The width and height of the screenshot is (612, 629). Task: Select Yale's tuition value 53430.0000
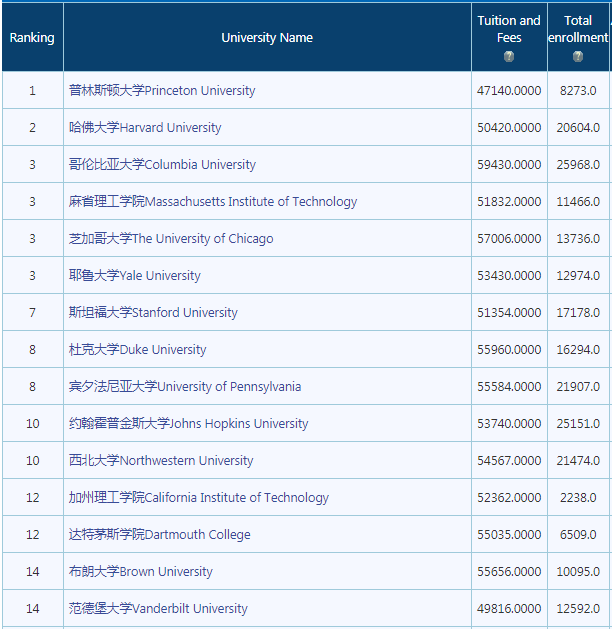(509, 276)
